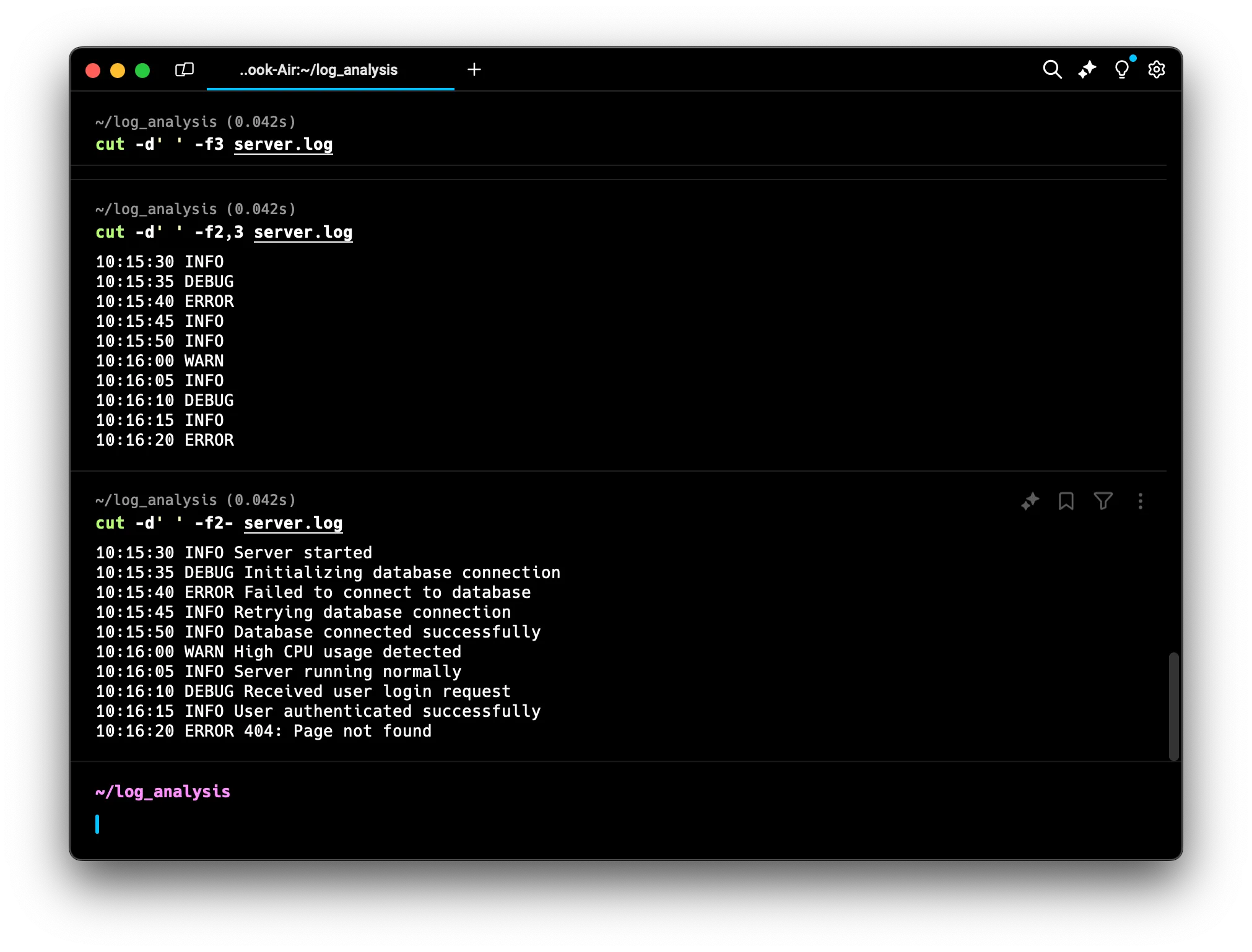The image size is (1252, 952).
Task: Click server.log link in cut -f2- command
Action: (x=293, y=523)
